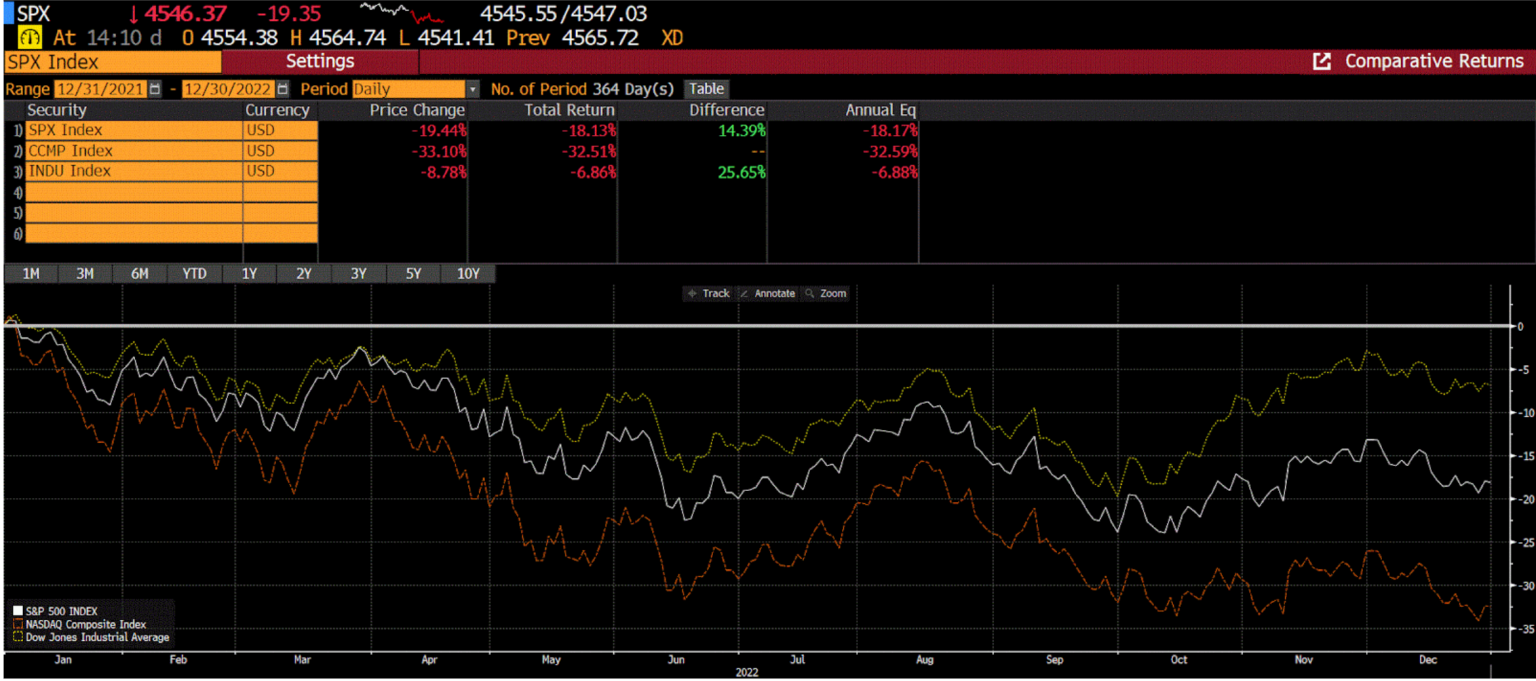Click the Table button
Screen dimensions: 1536x681
(x=706, y=89)
